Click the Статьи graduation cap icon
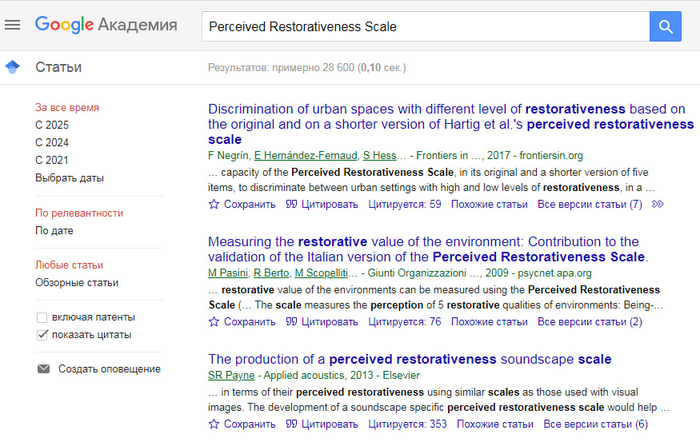Image resolution: width=700 pixels, height=446 pixels. pos(12,67)
